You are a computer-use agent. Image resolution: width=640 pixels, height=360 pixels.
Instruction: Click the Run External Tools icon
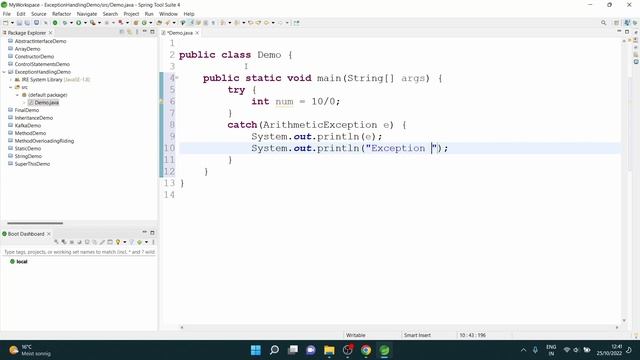[93, 23]
